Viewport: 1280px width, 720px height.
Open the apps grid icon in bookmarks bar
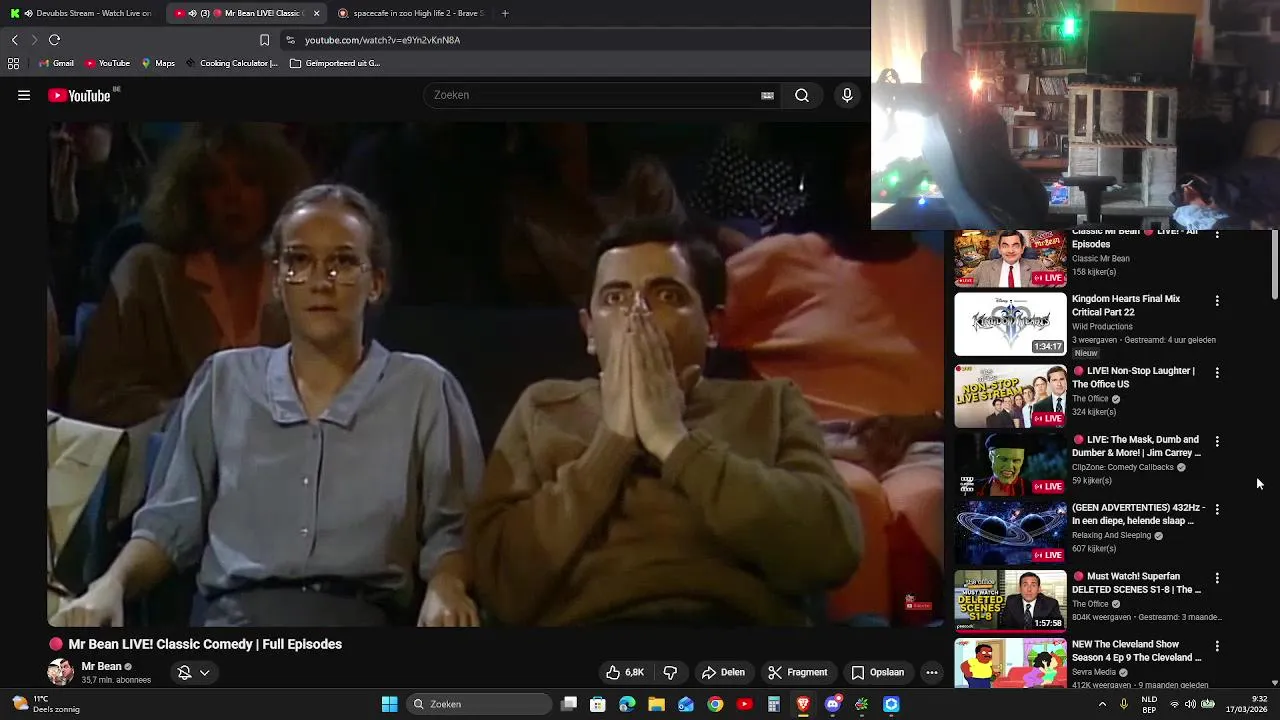(x=13, y=63)
